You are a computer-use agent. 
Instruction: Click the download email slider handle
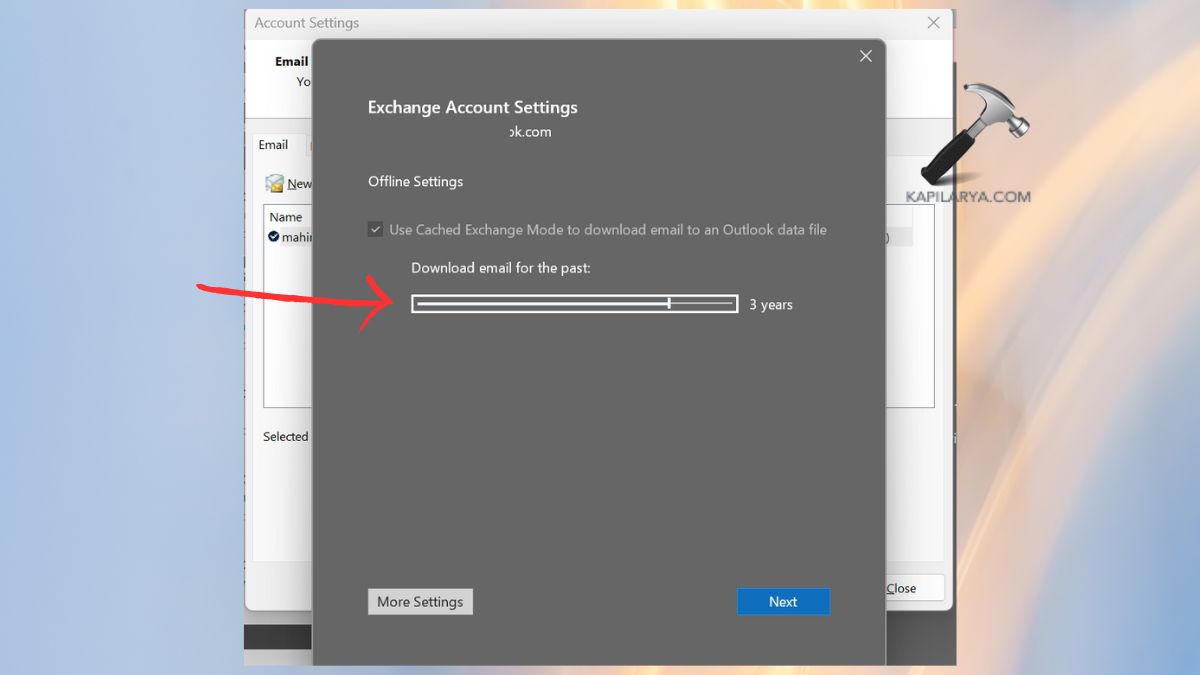click(669, 304)
